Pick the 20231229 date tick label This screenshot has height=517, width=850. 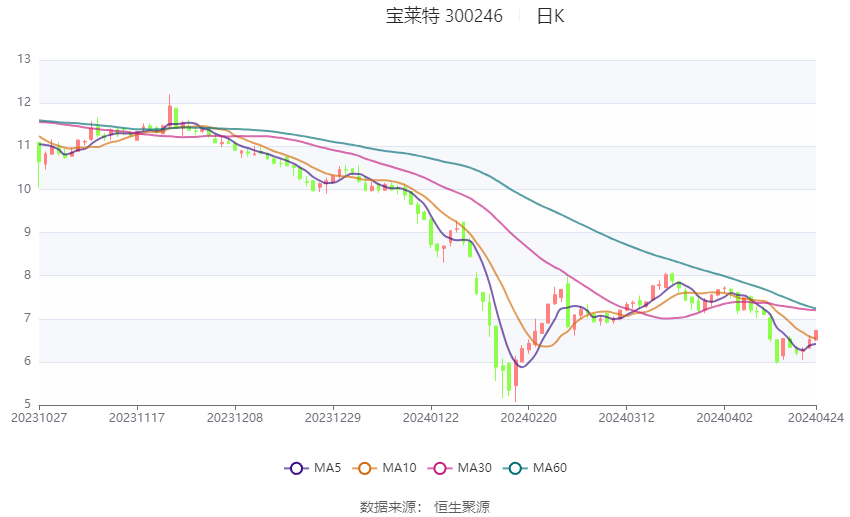(333, 418)
